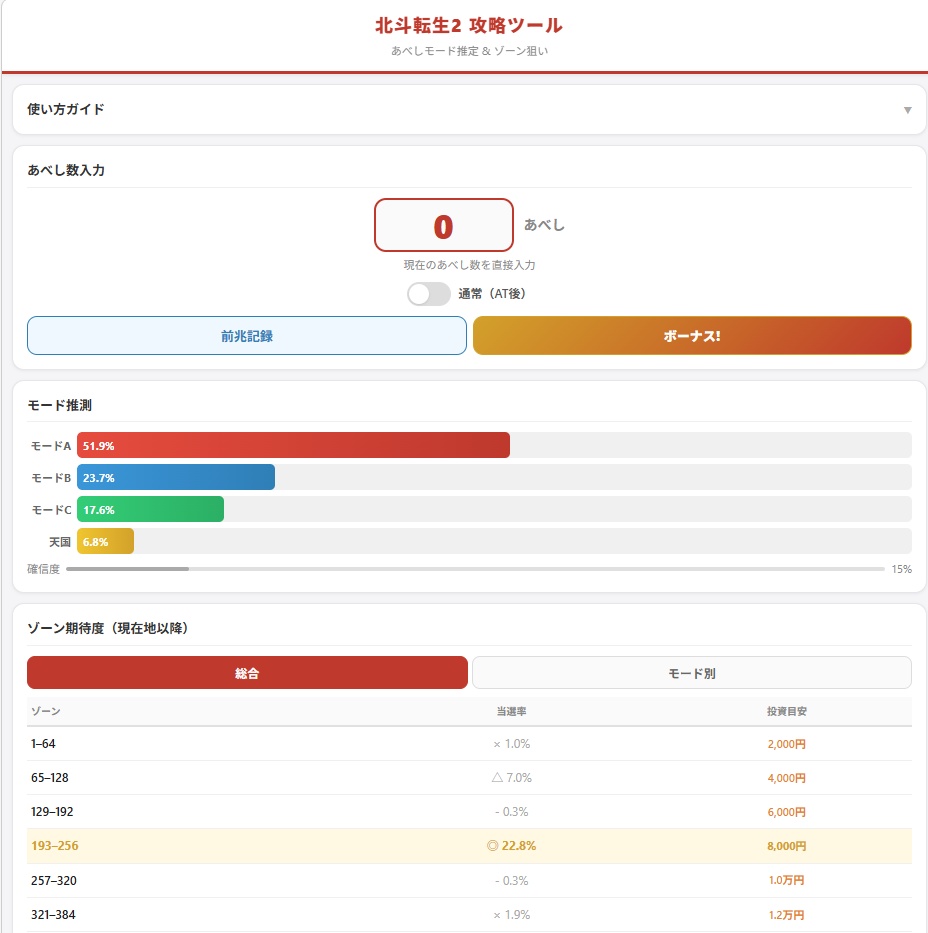Click the 北斗転生2 攻略ツール title
The width and height of the screenshot is (928, 933).
(x=469, y=26)
